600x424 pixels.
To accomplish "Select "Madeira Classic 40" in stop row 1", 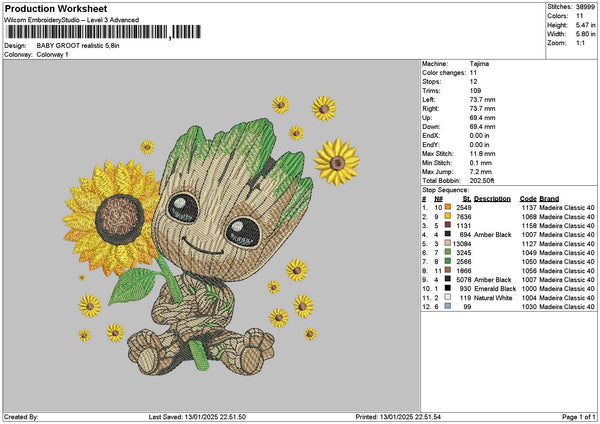I will (567, 207).
